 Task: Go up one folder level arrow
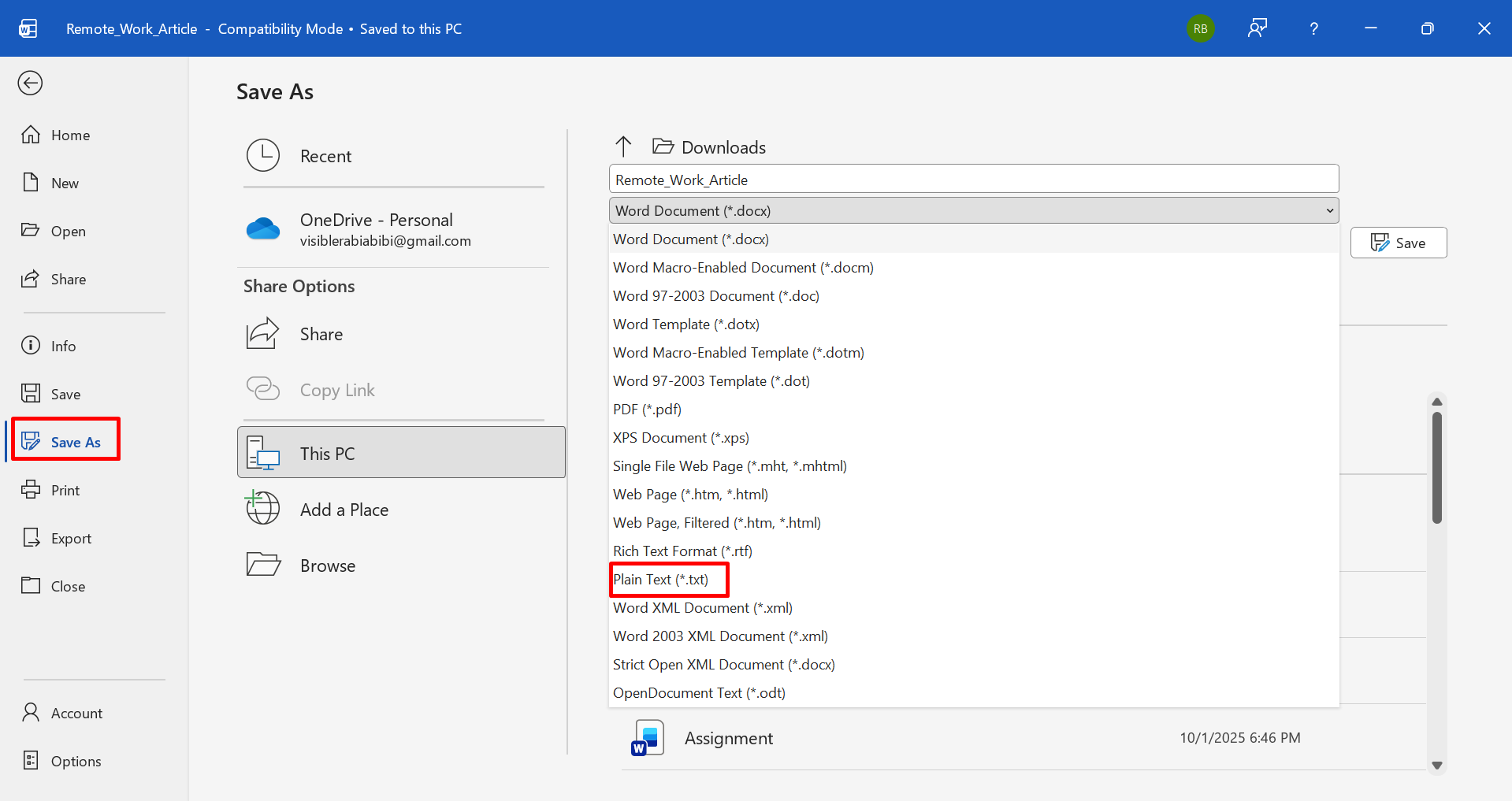click(x=623, y=146)
